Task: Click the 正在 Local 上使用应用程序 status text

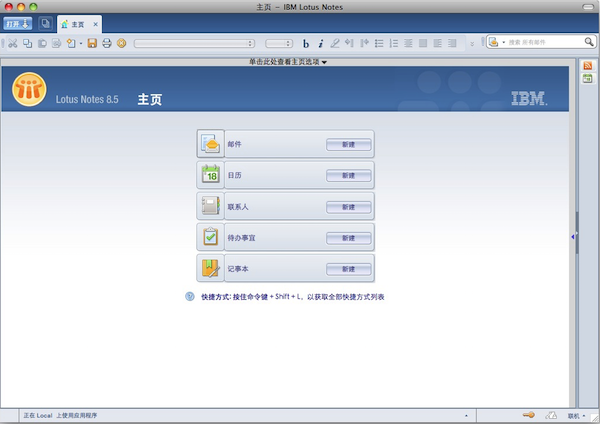Action: pos(60,415)
